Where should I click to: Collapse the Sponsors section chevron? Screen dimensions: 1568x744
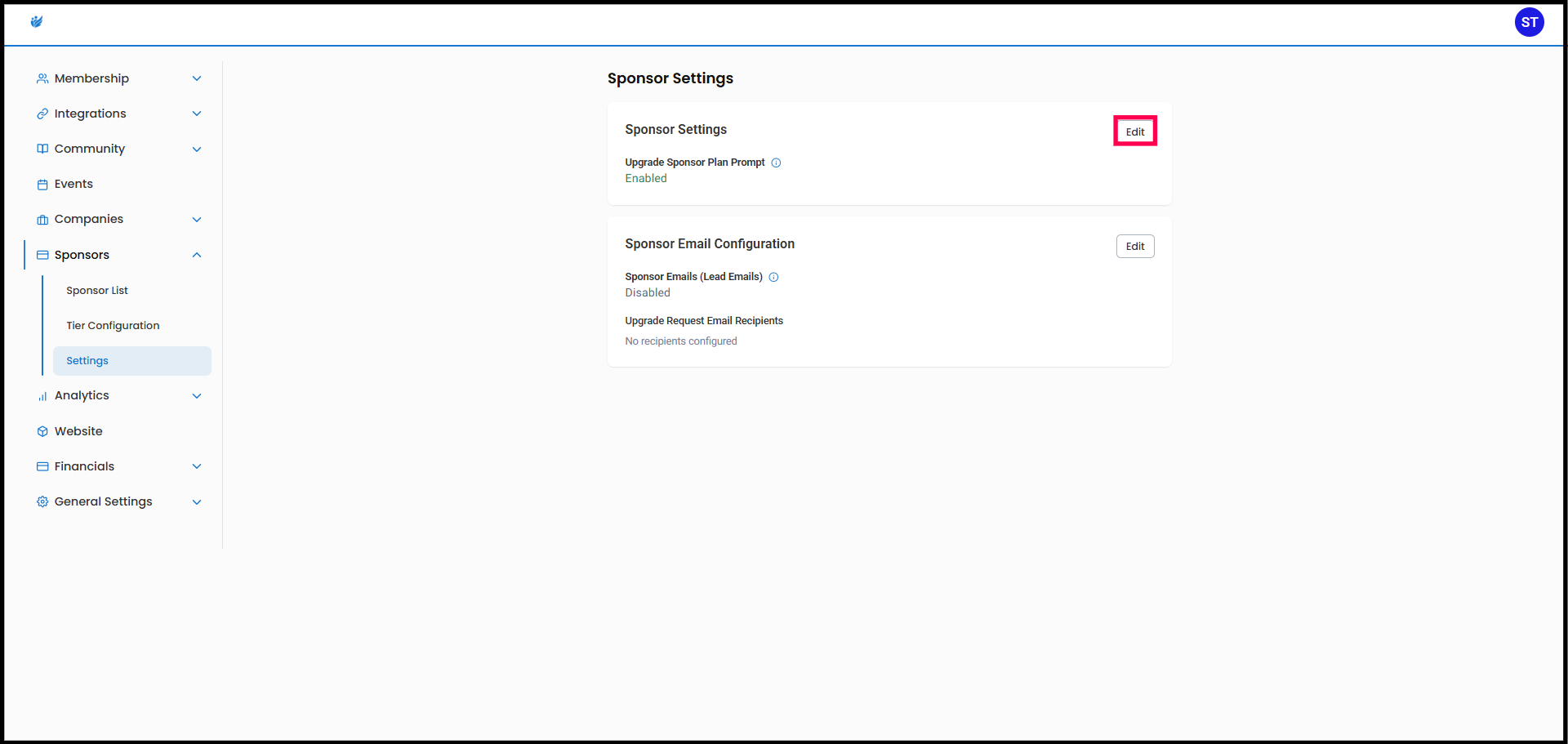point(197,255)
